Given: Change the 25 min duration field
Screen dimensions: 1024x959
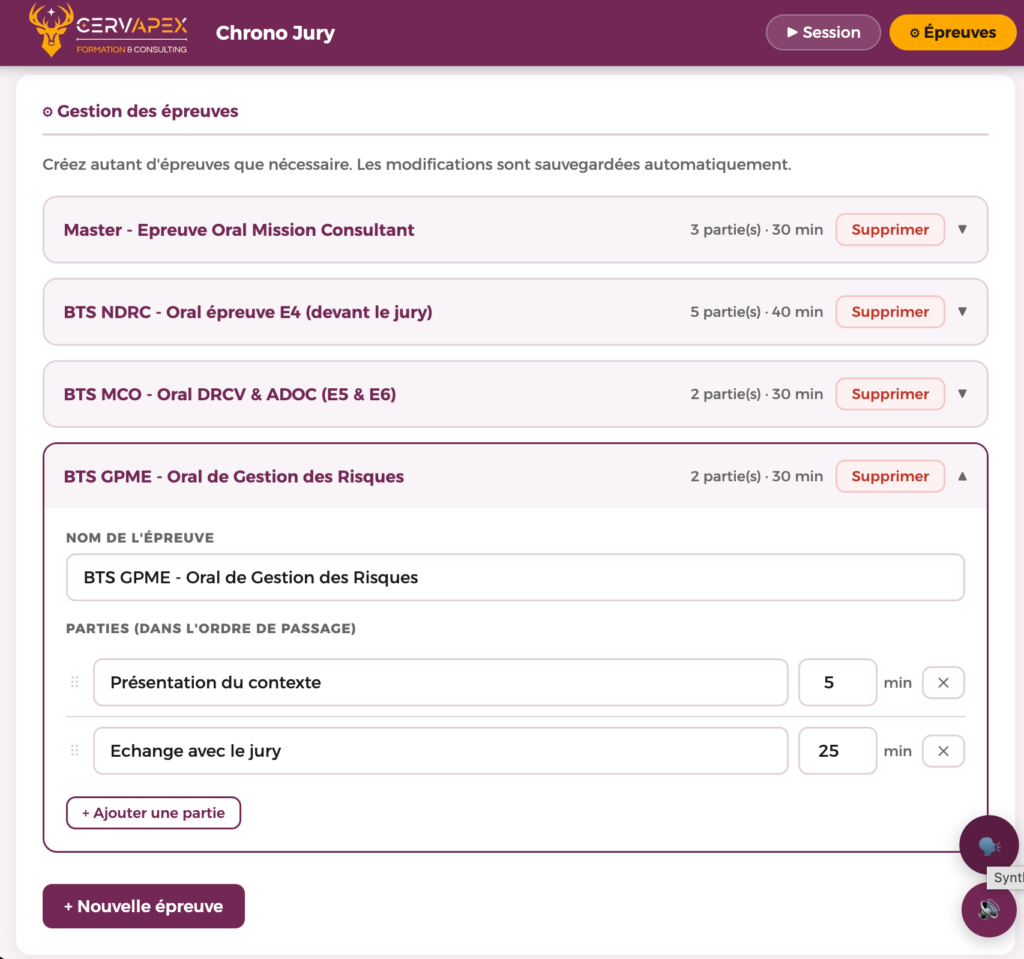Looking at the screenshot, I should coord(837,751).
